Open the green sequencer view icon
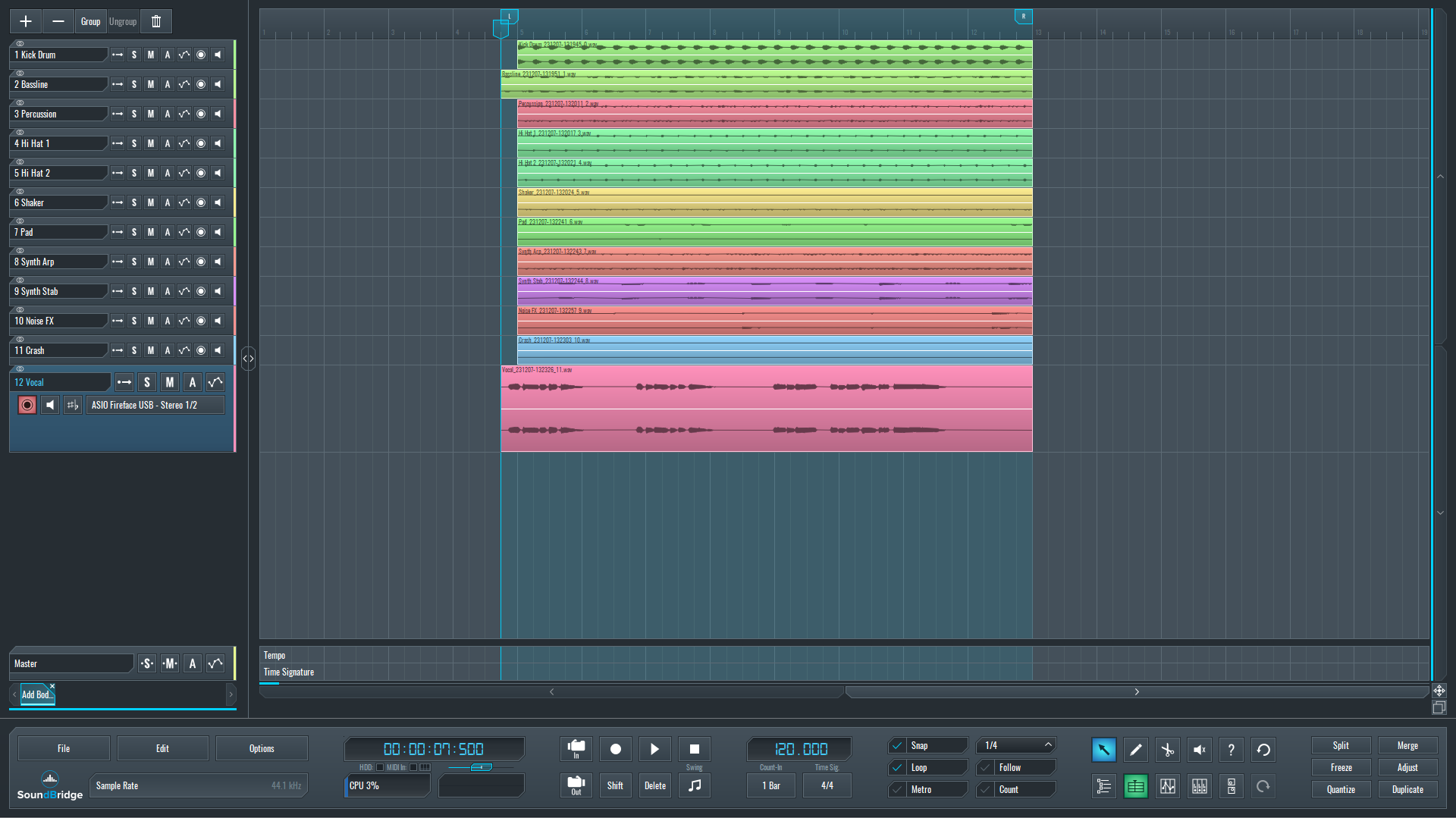Screen dimensions: 1456x818 point(1135,786)
